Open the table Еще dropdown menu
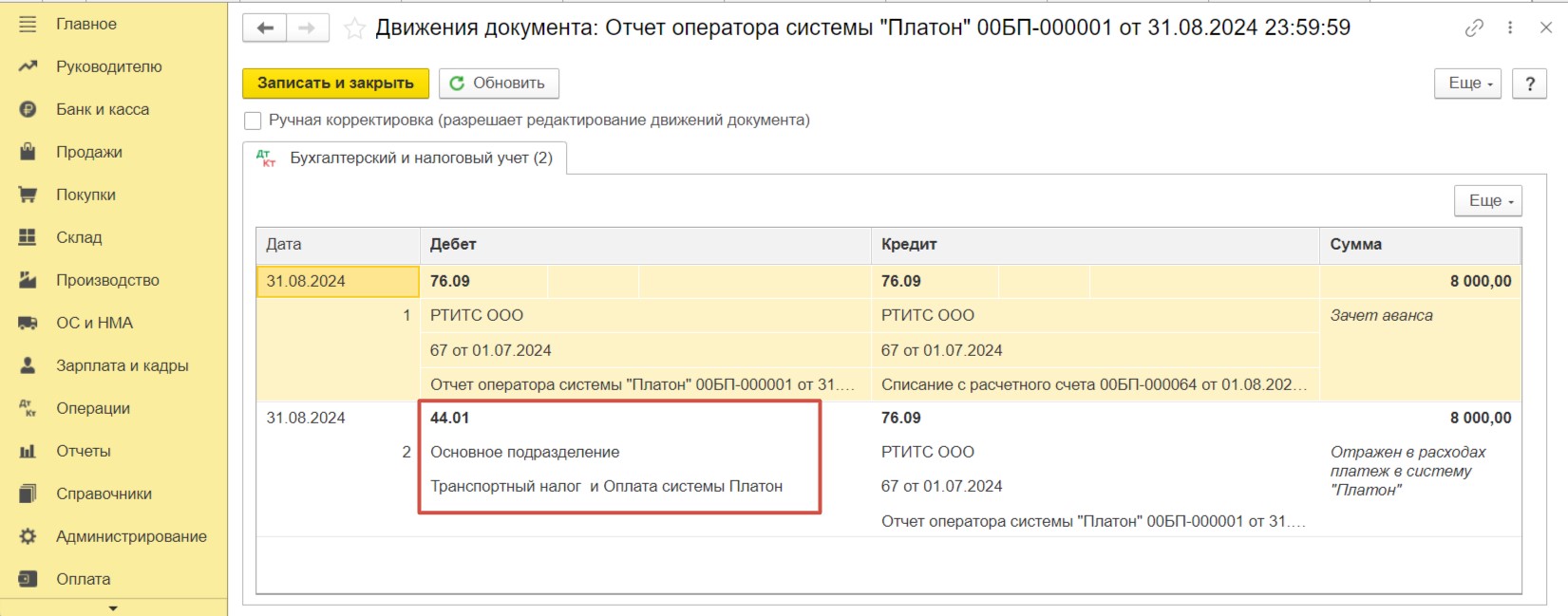The height and width of the screenshot is (616, 1568). pyautogui.click(x=1488, y=200)
